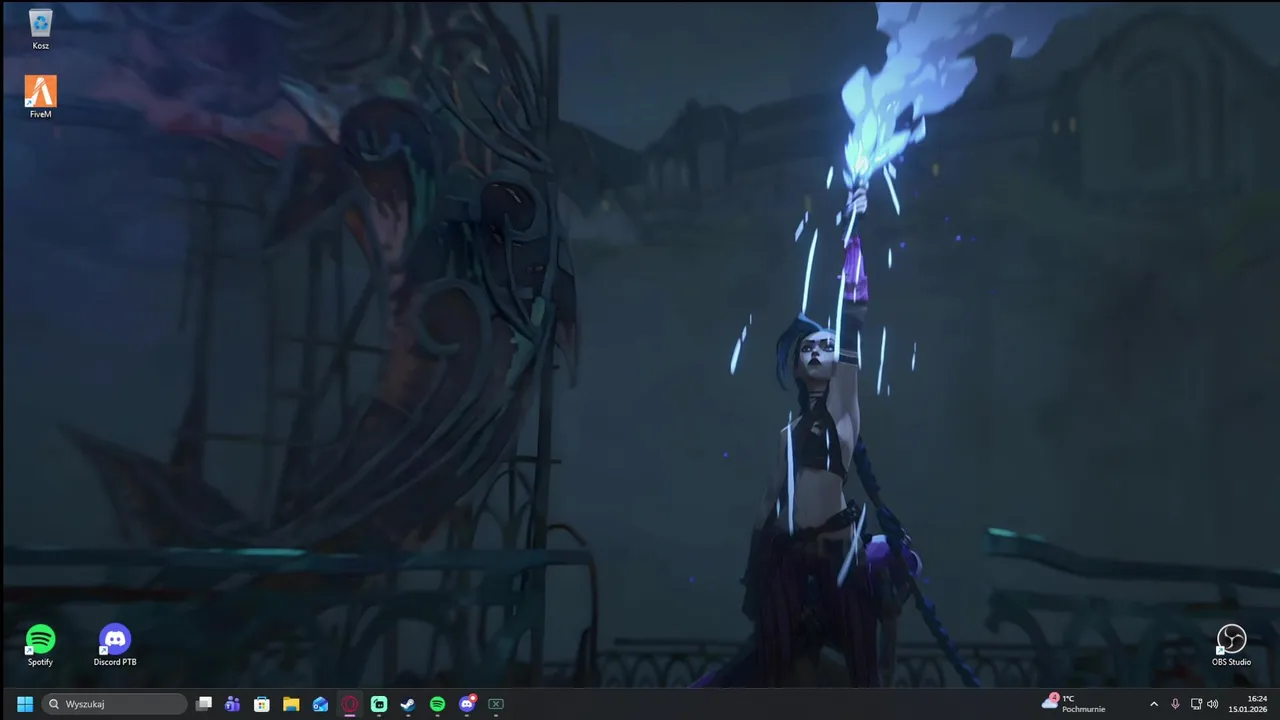1280x720 pixels.
Task: Select the Spotify desktop shortcut
Action: click(40, 645)
